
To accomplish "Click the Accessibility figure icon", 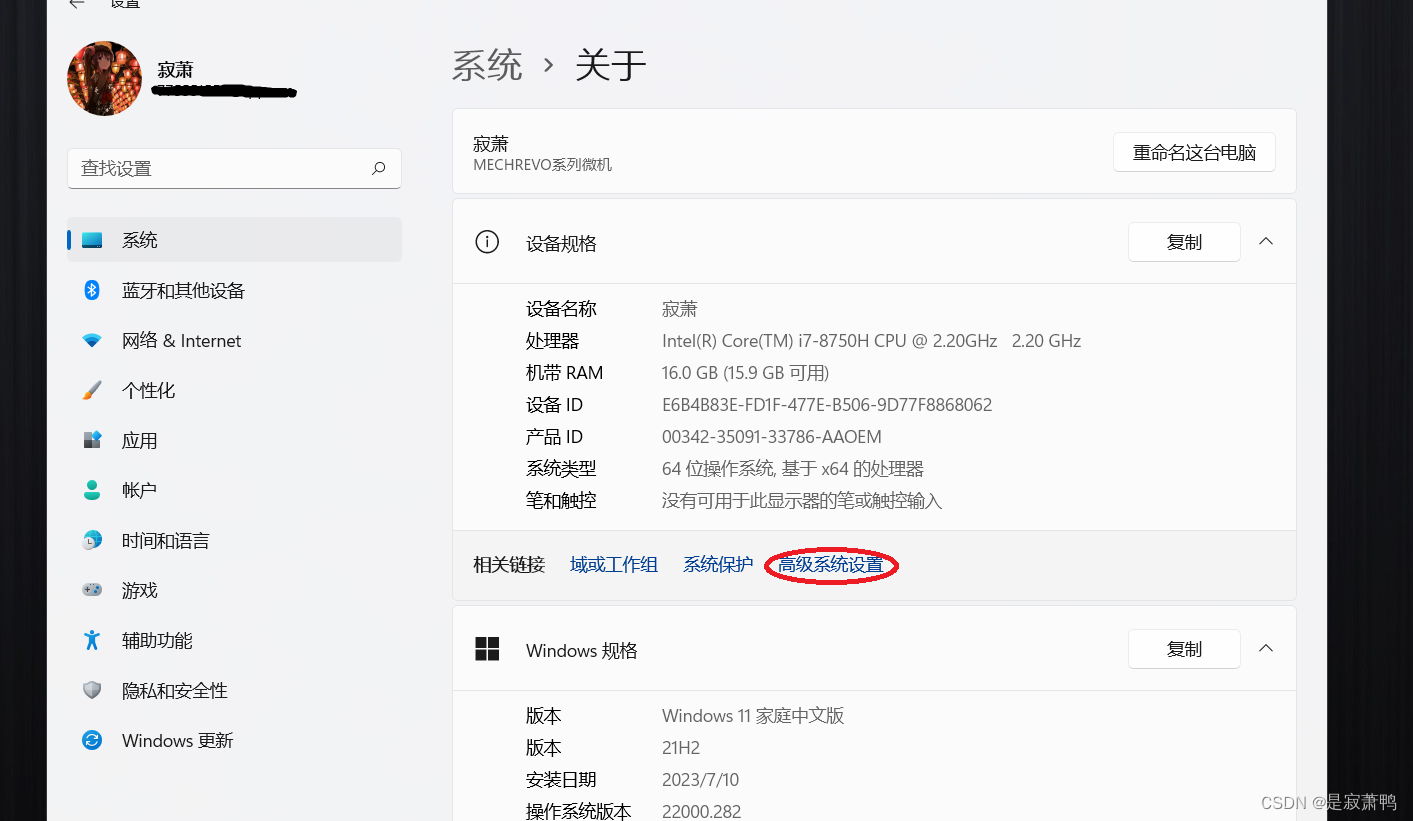I will point(92,640).
